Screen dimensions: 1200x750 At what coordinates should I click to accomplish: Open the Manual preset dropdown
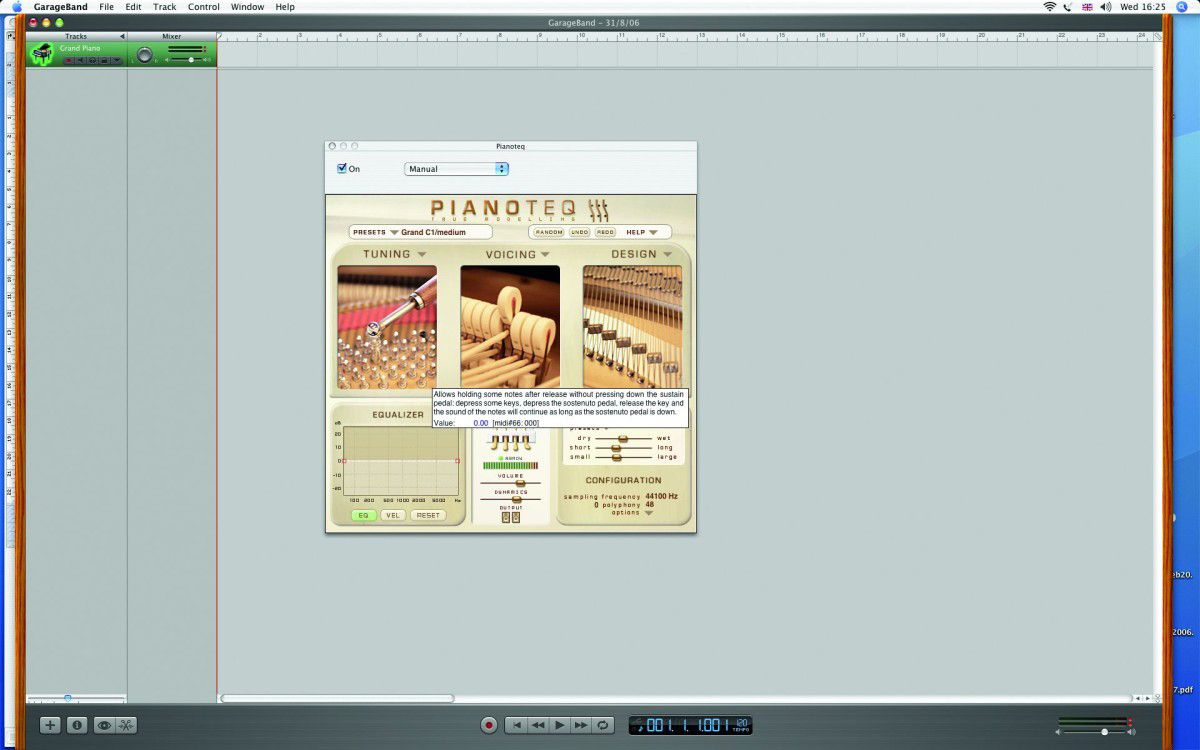coord(457,169)
